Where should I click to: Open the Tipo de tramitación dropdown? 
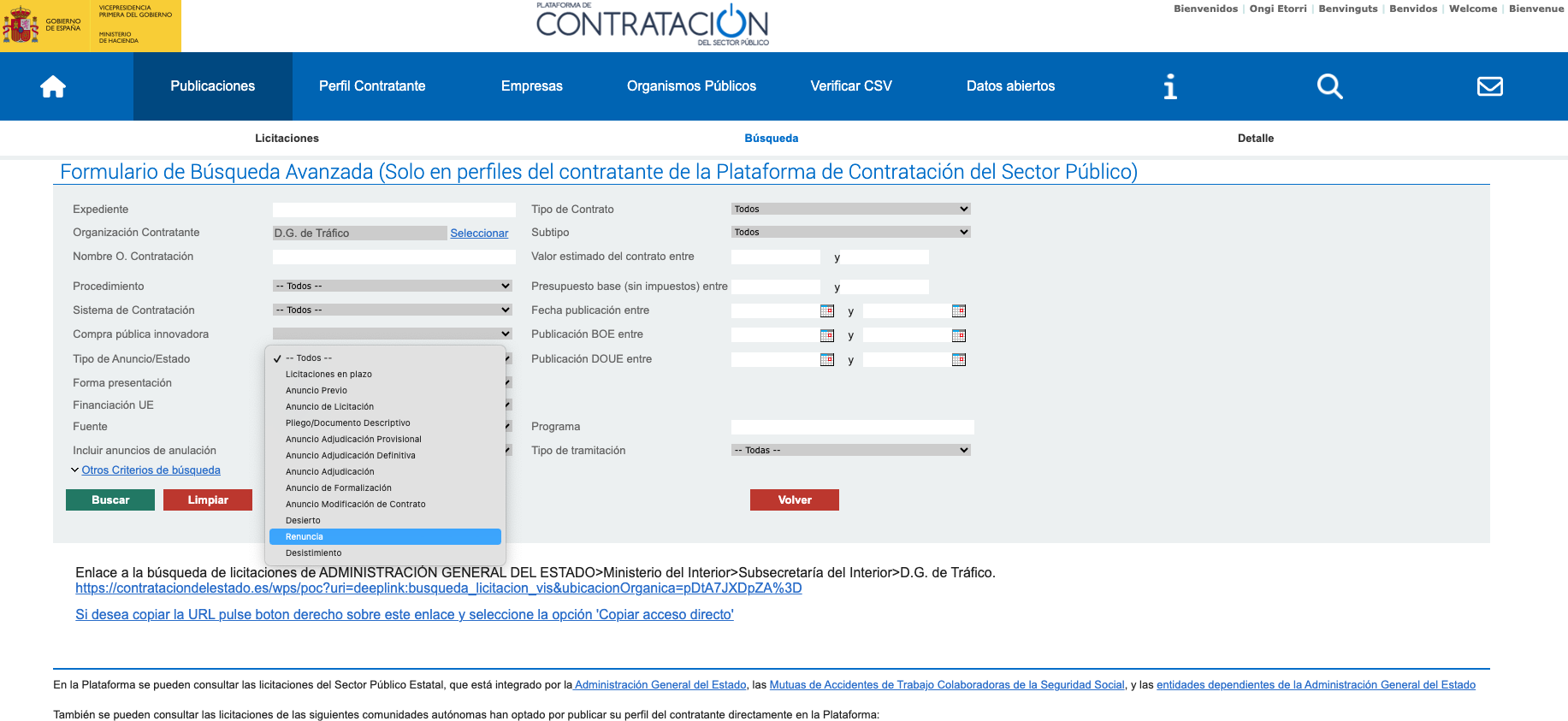point(851,450)
